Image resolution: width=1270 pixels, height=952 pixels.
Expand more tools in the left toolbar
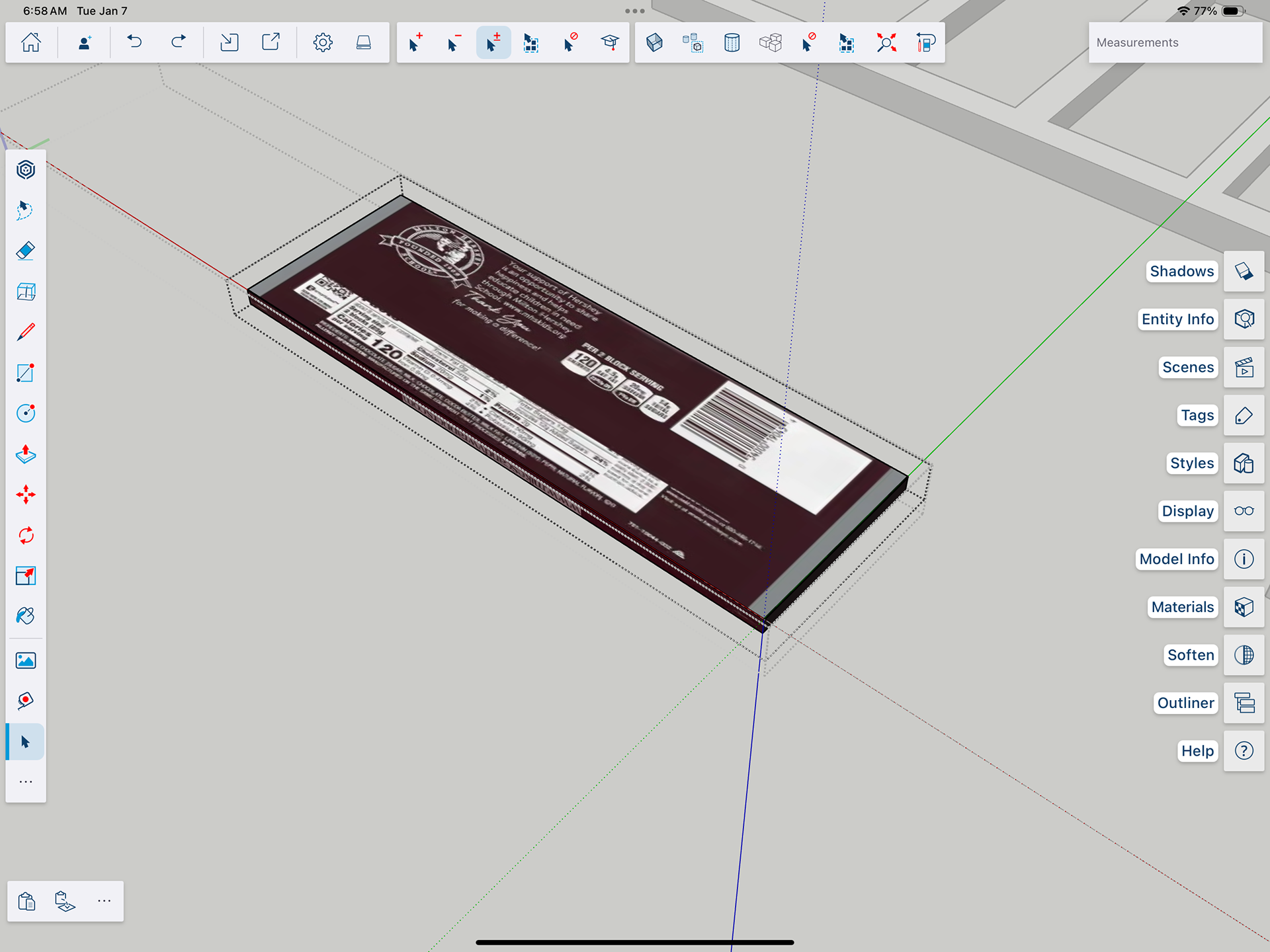point(25,782)
